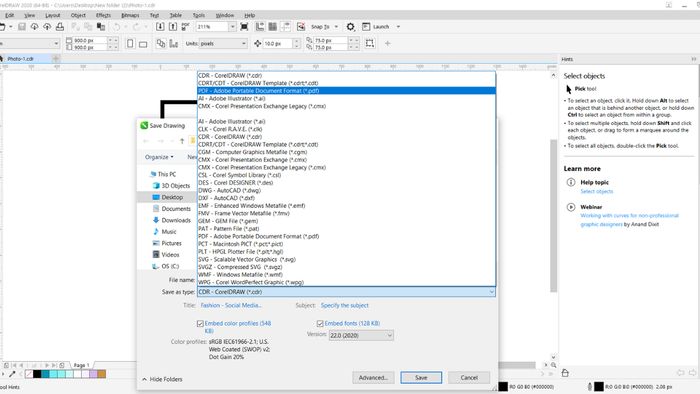Open the Save as type dropdown
This screenshot has height=394, width=700.
346,292
